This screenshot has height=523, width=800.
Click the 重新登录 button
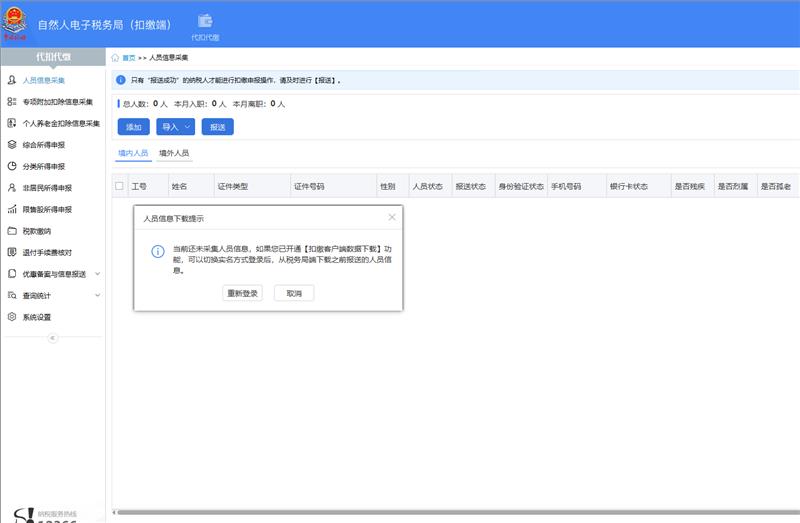[243, 293]
